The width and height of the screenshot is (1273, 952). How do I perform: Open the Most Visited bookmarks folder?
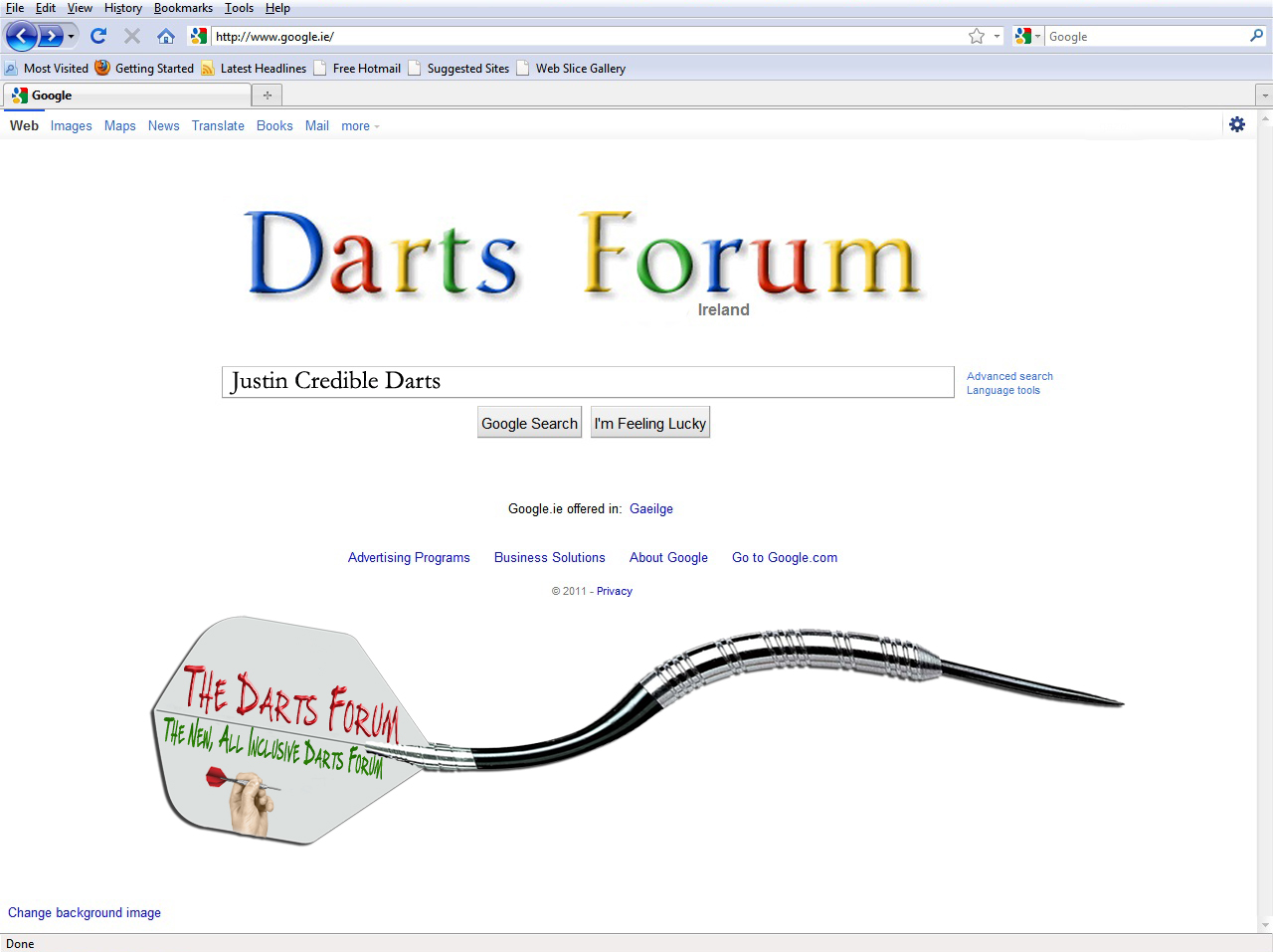click(x=47, y=69)
